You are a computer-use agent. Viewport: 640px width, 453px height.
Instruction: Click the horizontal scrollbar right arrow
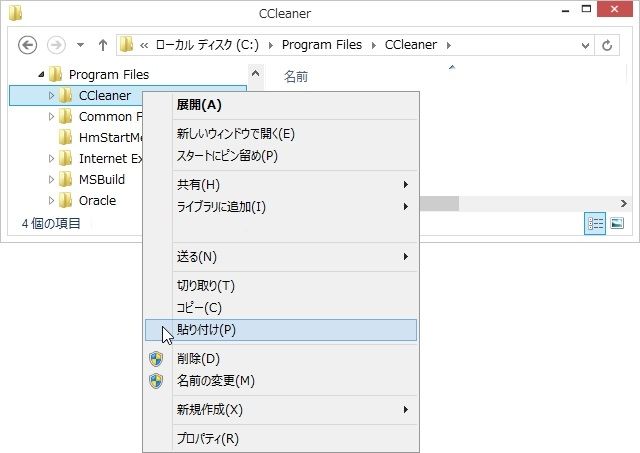pos(623,203)
